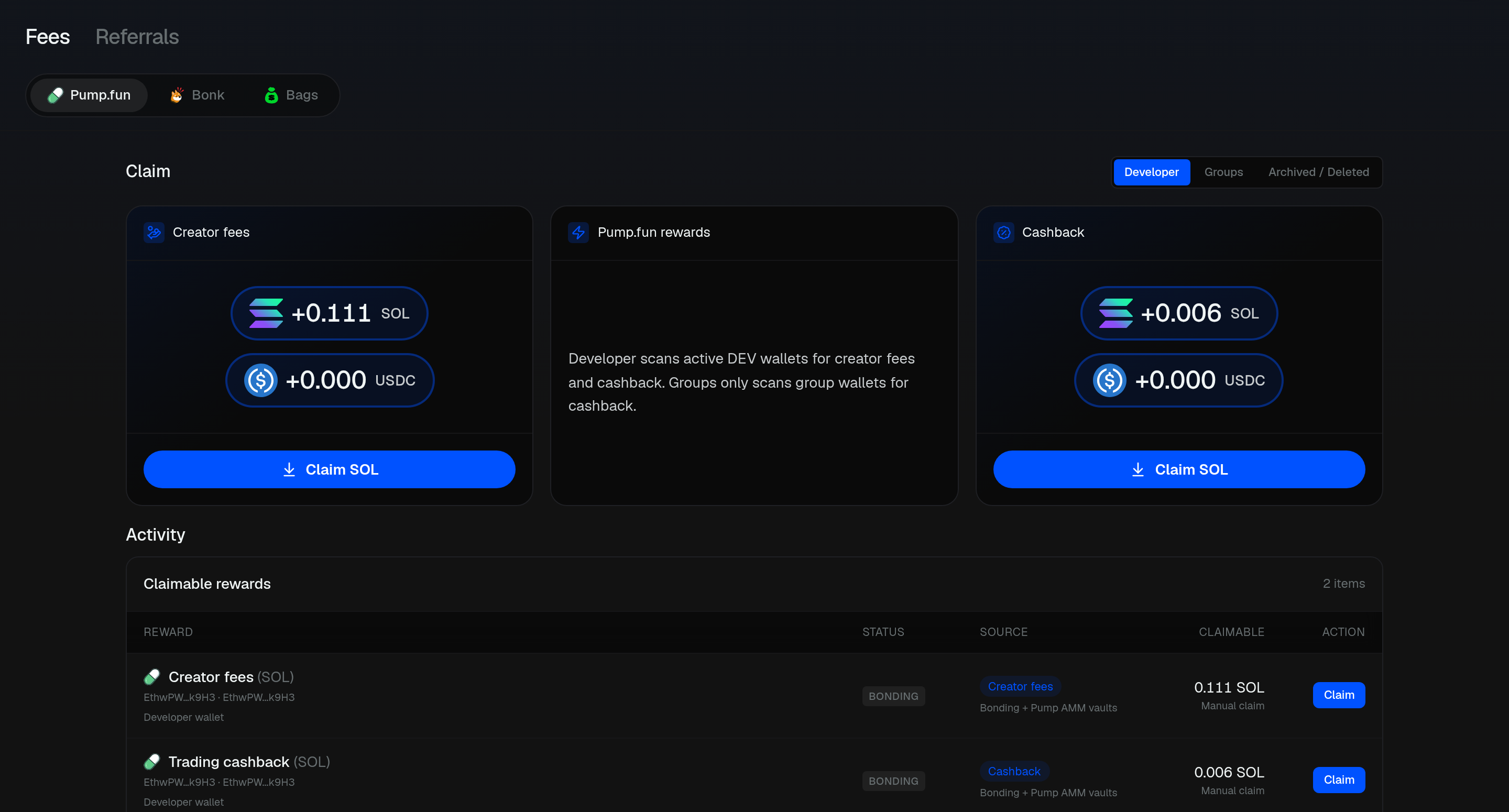Switch to the Bonk platform tab
The image size is (1509, 812).
coord(197,95)
